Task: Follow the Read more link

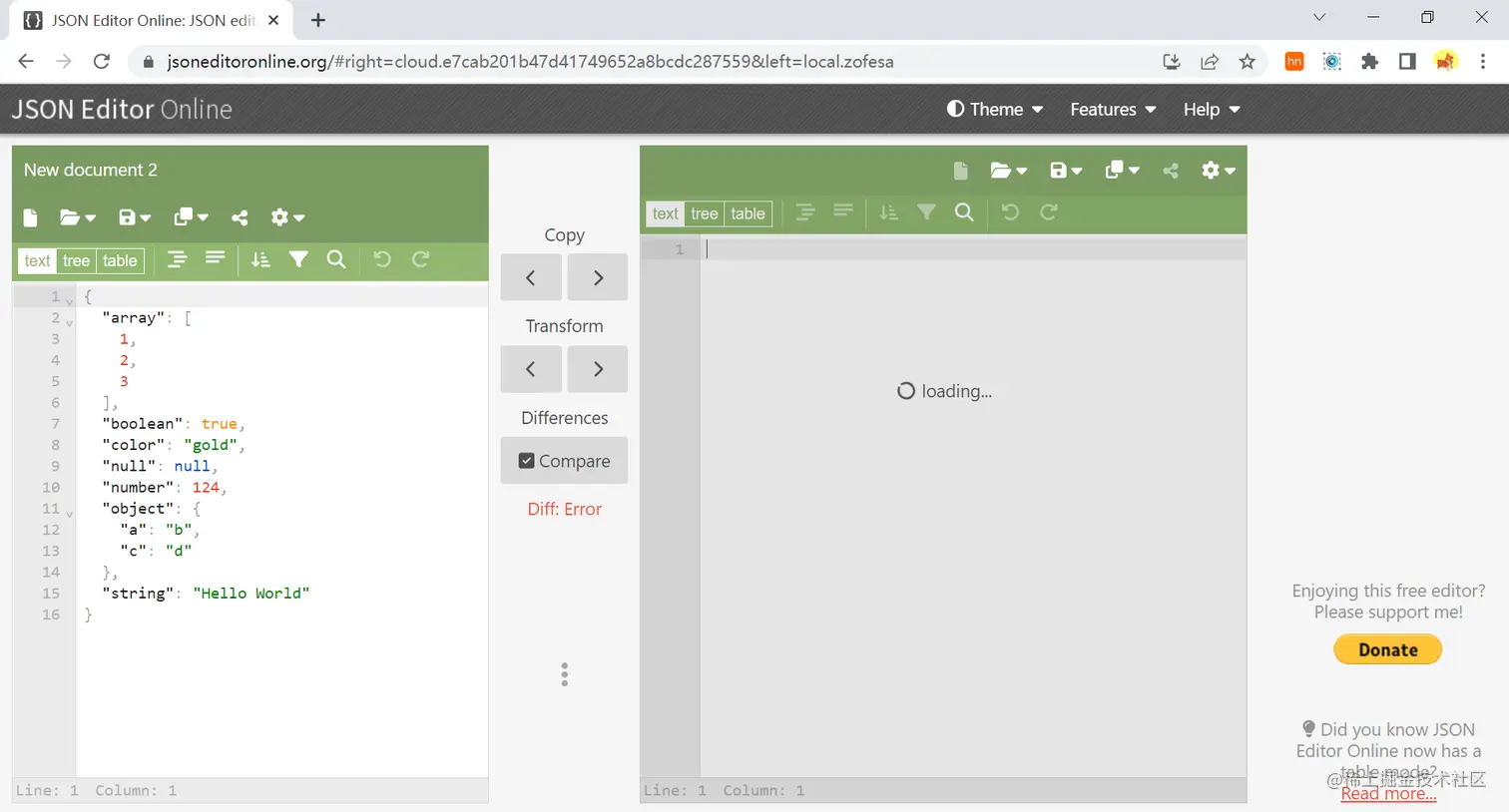Action: click(x=1388, y=794)
